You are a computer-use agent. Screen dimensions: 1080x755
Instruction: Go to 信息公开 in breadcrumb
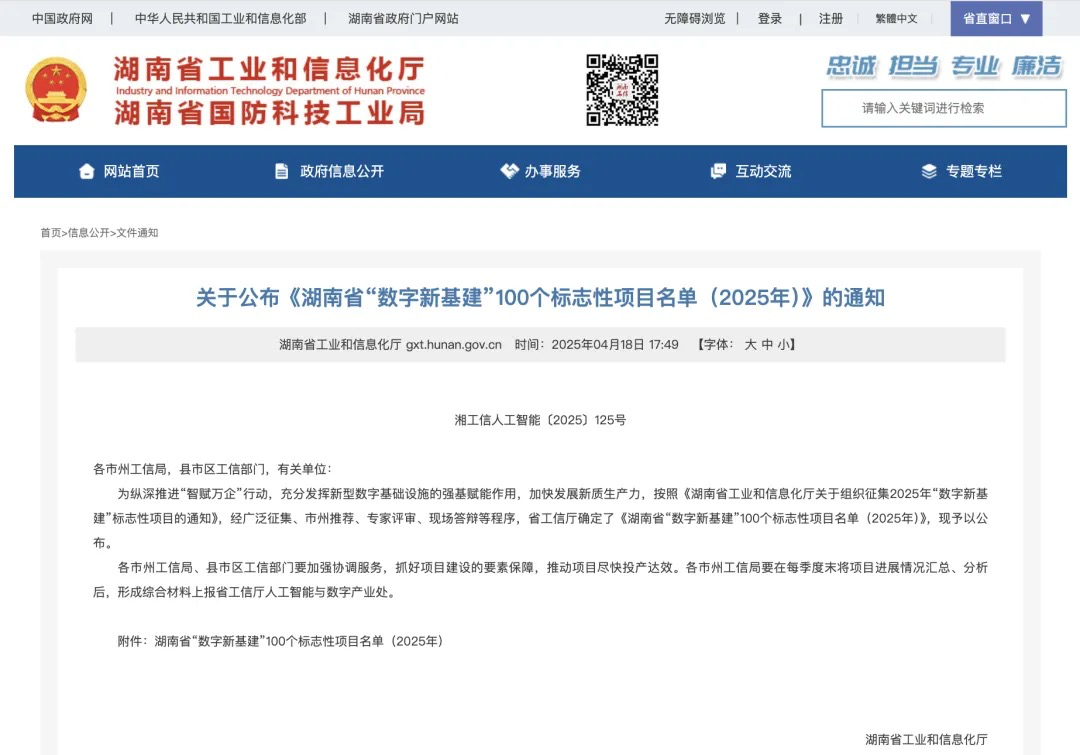click(89, 233)
